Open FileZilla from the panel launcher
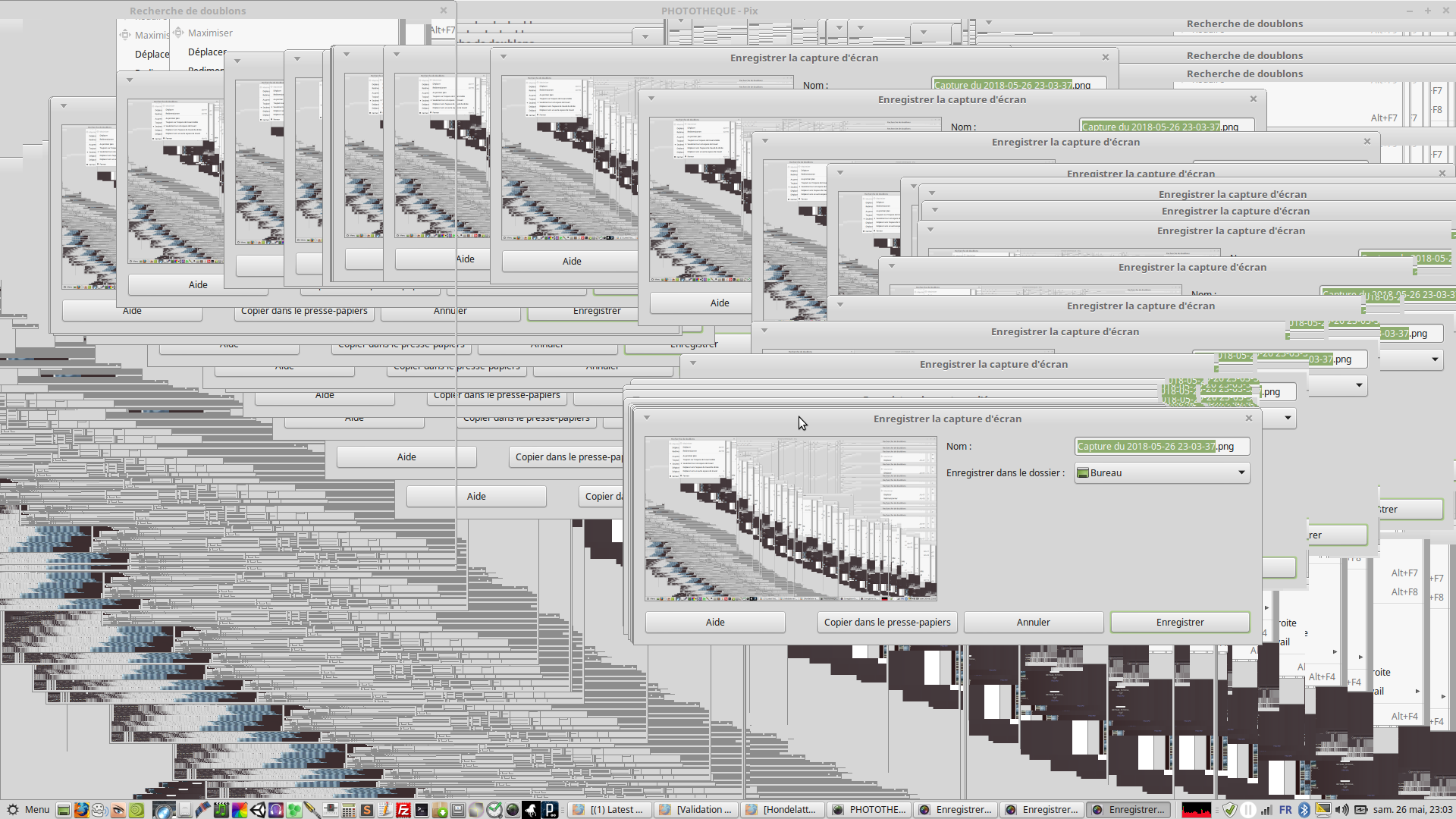 click(x=403, y=810)
